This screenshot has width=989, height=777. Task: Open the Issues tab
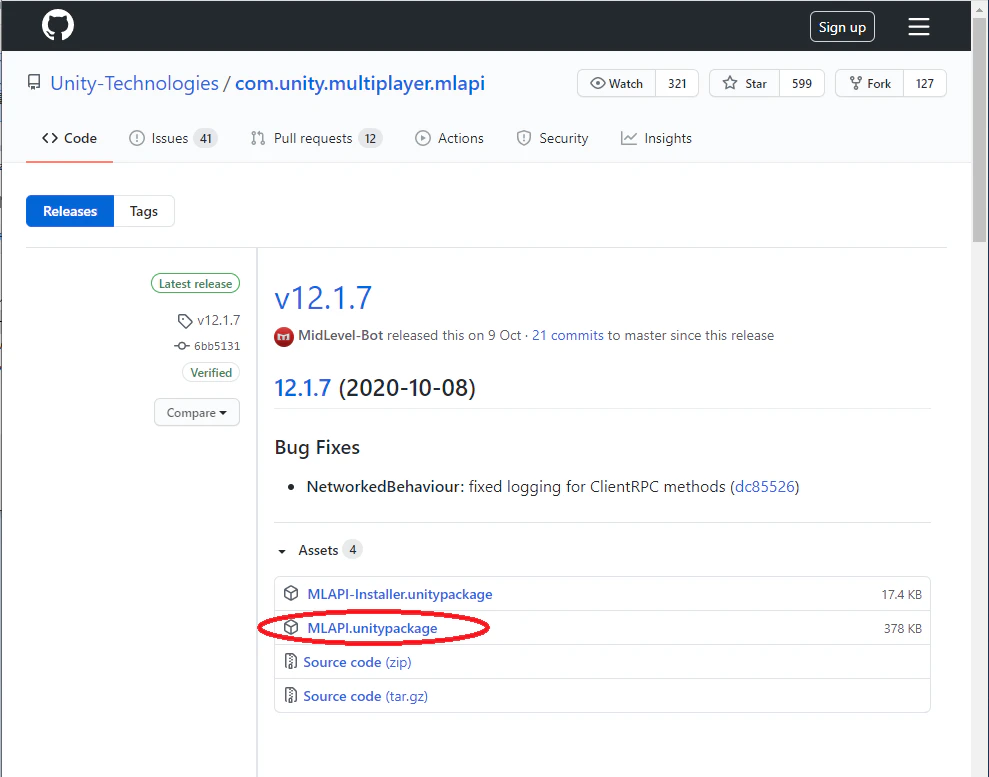pyautogui.click(x=173, y=138)
